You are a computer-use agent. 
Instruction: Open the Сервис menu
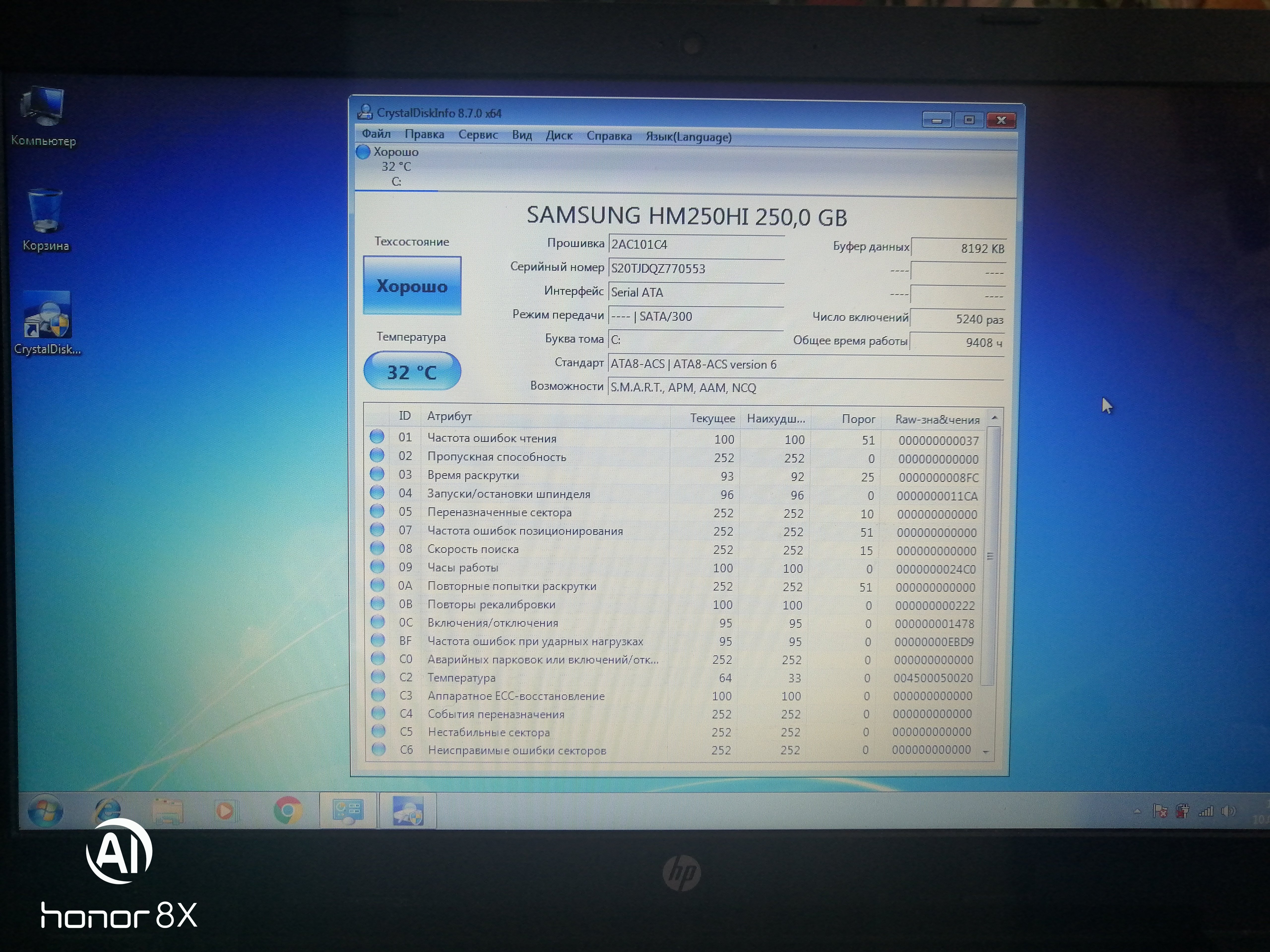coord(478,135)
